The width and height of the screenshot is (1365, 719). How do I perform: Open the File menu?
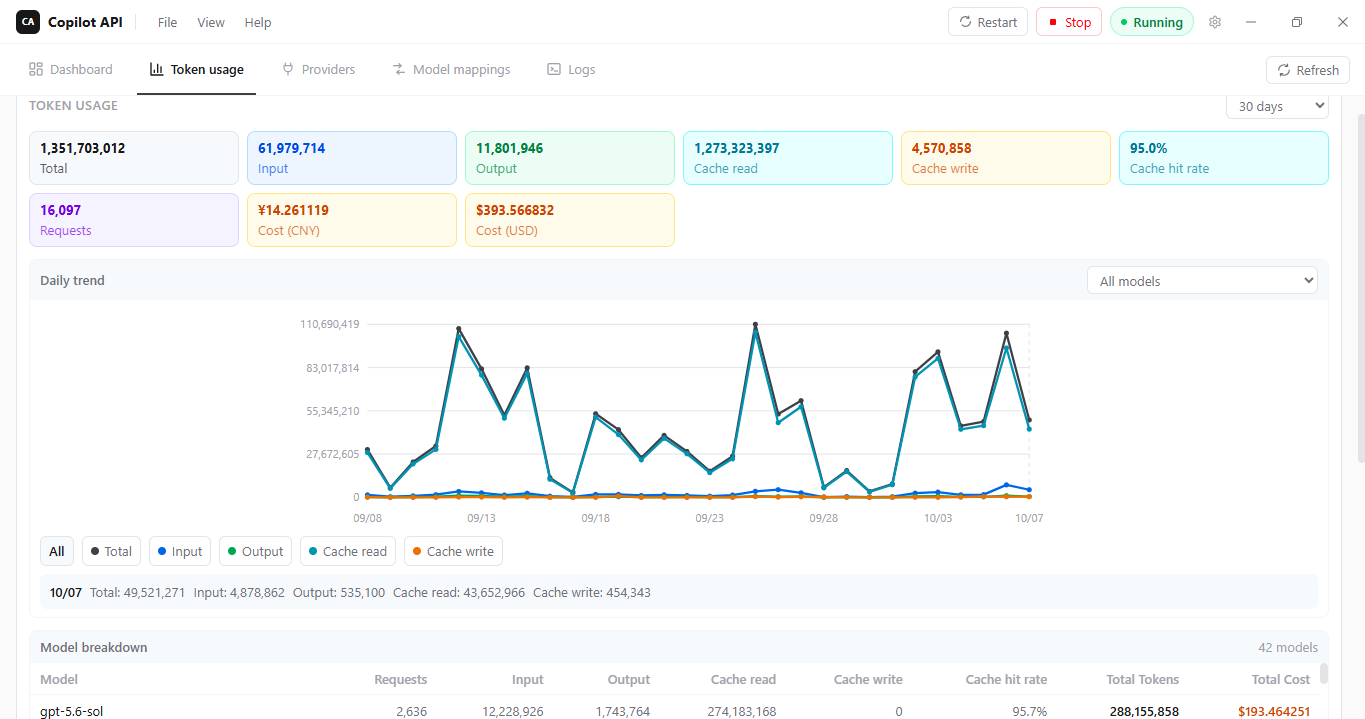pos(168,22)
